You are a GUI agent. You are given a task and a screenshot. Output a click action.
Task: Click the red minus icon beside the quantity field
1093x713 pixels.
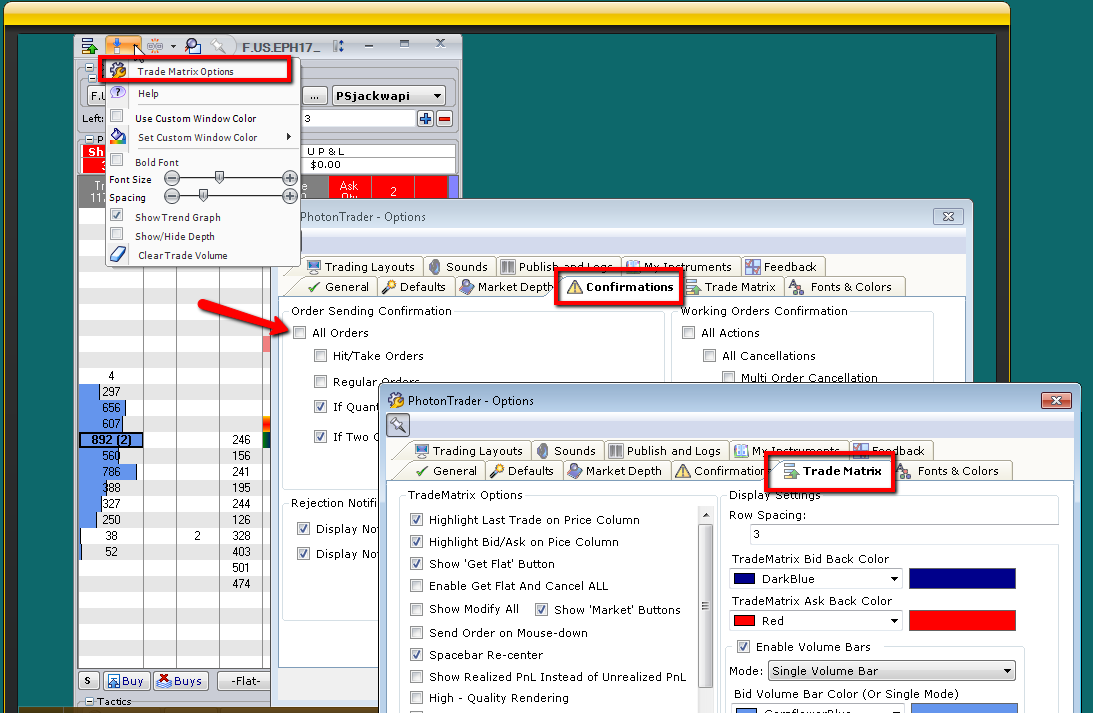(444, 118)
